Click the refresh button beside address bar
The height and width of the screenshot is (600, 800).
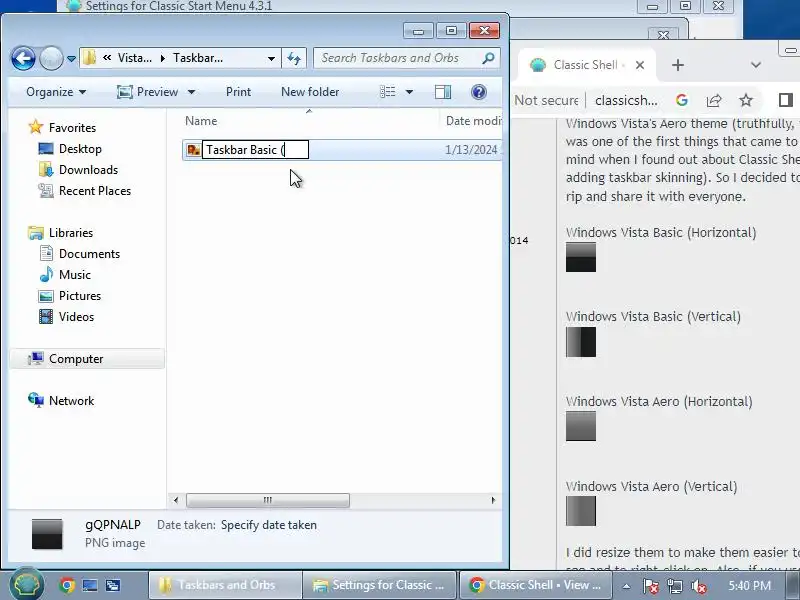click(294, 58)
